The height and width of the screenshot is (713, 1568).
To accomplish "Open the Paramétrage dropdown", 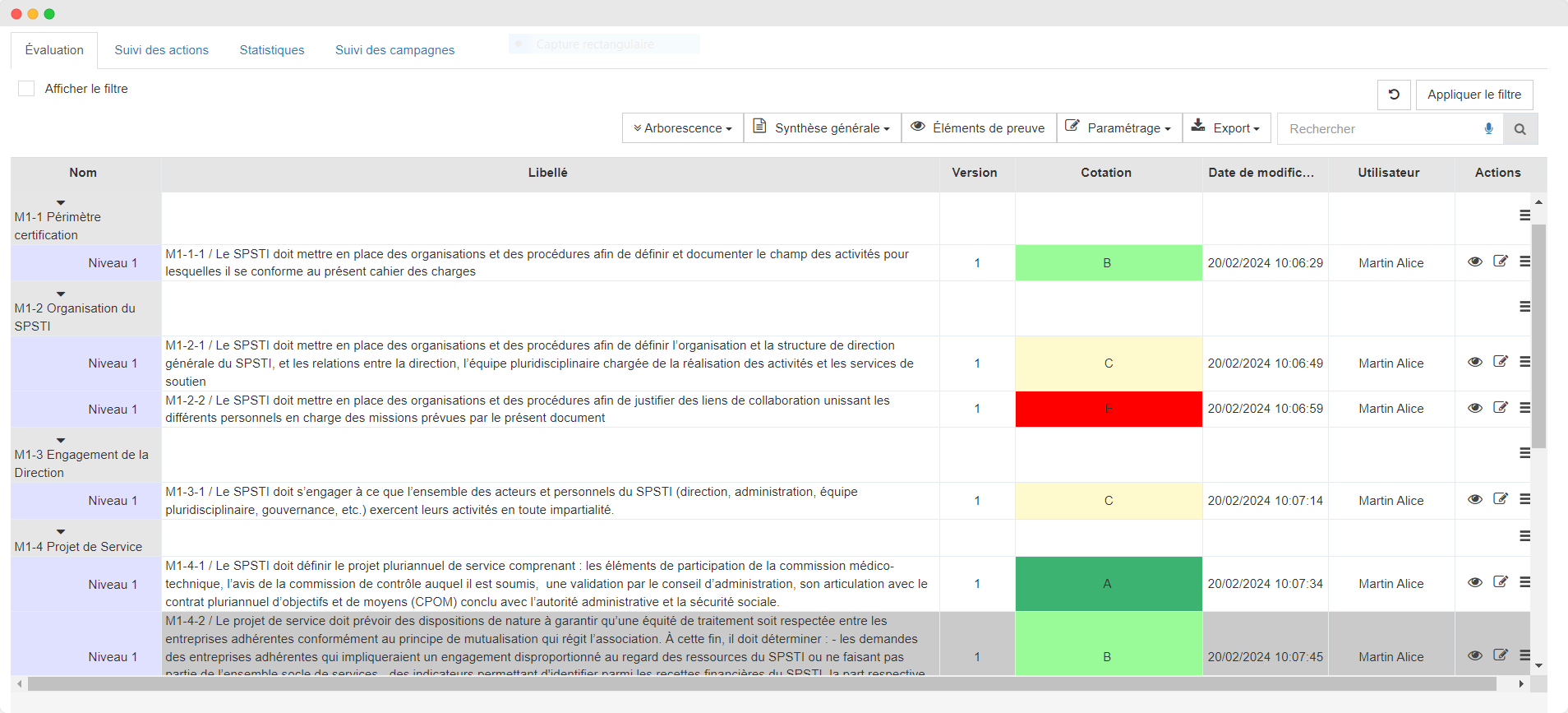I will click(x=1119, y=128).
